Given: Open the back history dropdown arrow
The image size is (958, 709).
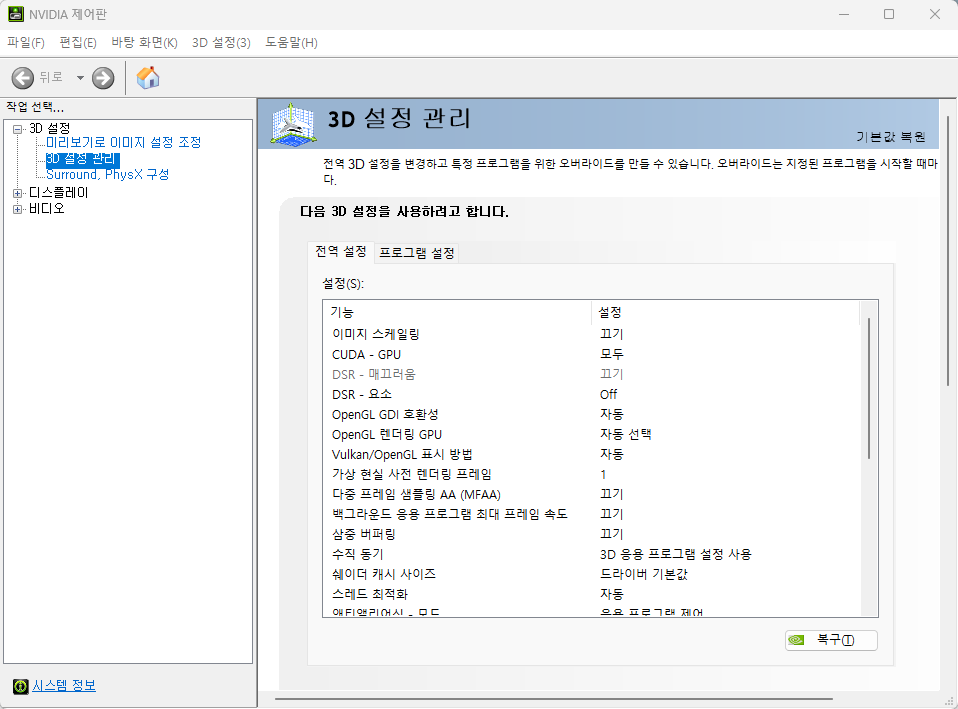Looking at the screenshot, I should [80, 78].
